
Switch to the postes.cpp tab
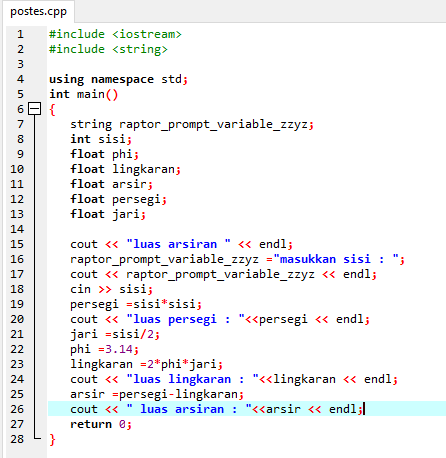[x=38, y=11]
